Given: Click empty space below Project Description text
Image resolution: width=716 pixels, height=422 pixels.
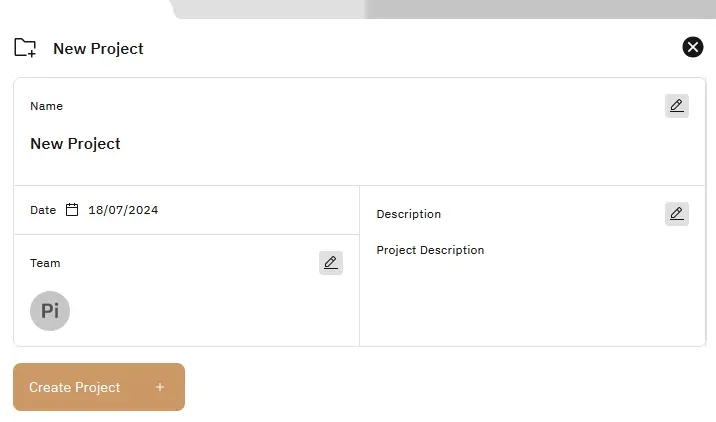Looking at the screenshot, I should [530, 305].
